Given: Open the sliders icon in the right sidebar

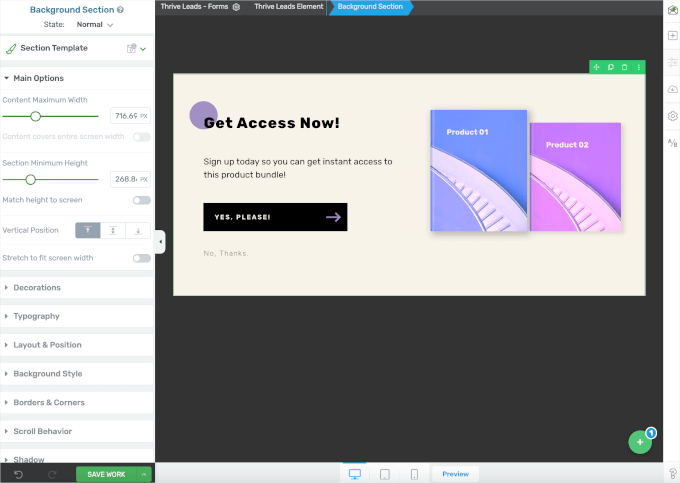Looking at the screenshot, I should (x=673, y=62).
